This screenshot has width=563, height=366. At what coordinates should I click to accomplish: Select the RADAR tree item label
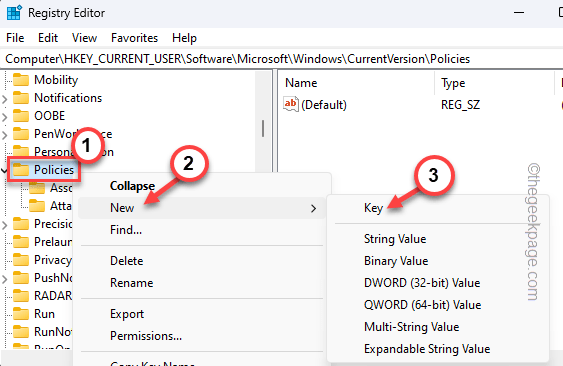point(53,296)
